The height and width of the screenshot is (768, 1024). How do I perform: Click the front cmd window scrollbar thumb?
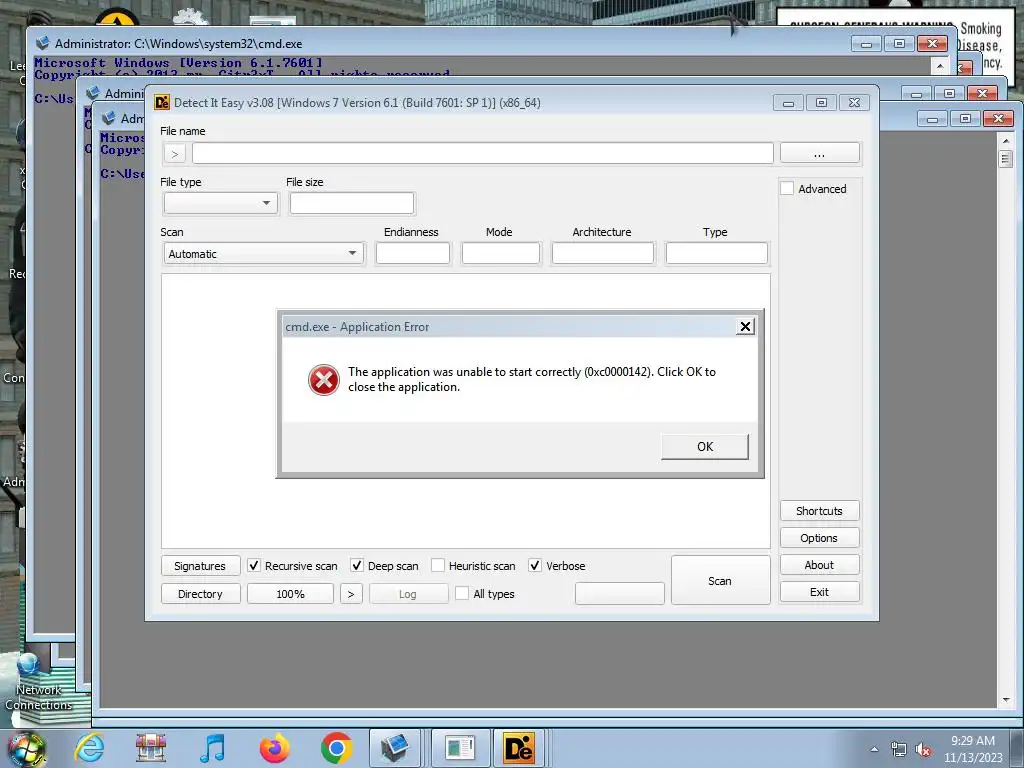(x=1006, y=159)
